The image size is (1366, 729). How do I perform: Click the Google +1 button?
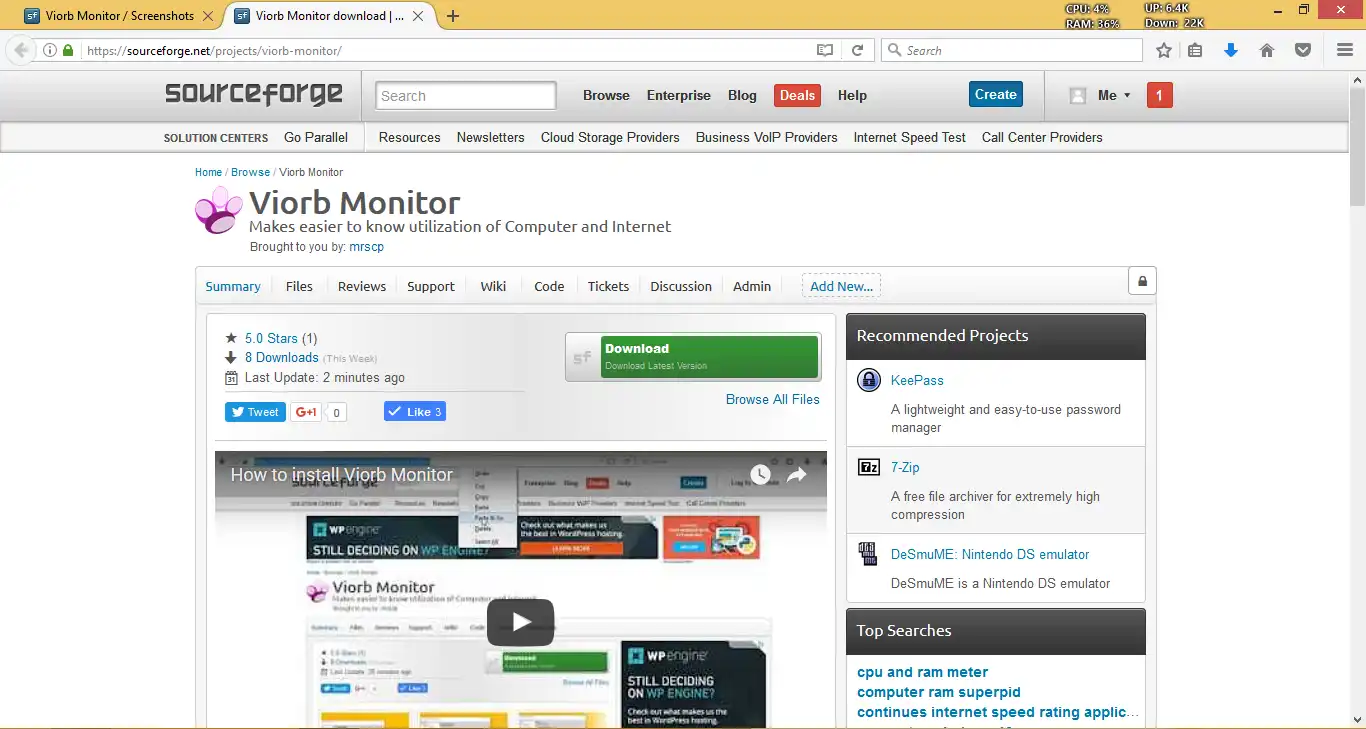306,412
